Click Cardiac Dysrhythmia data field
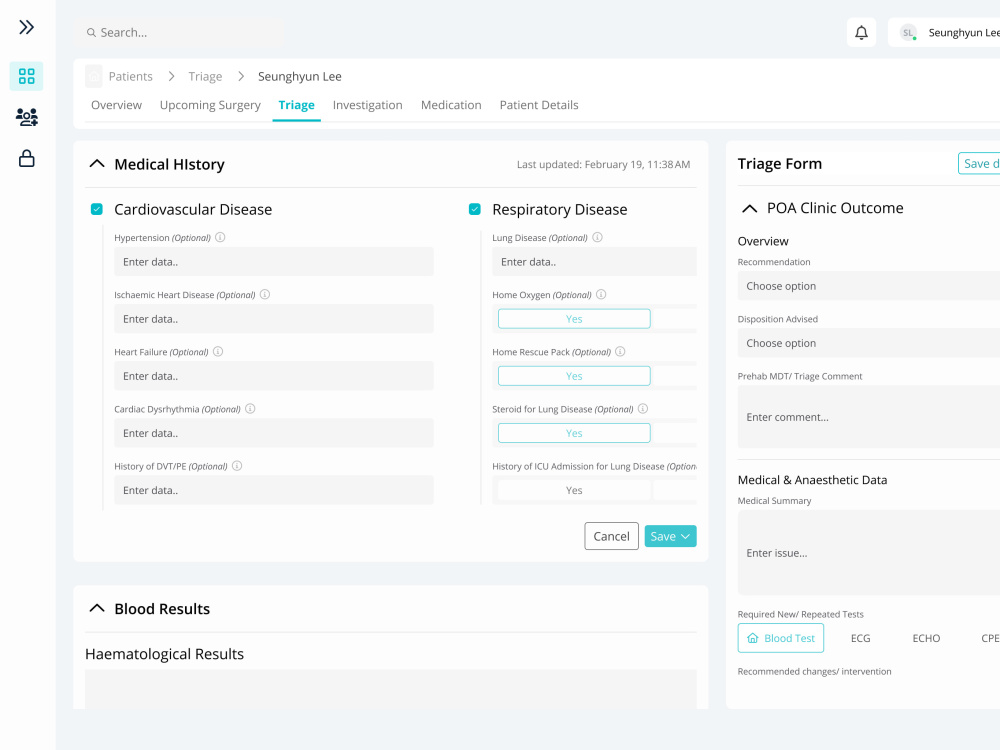 click(274, 433)
